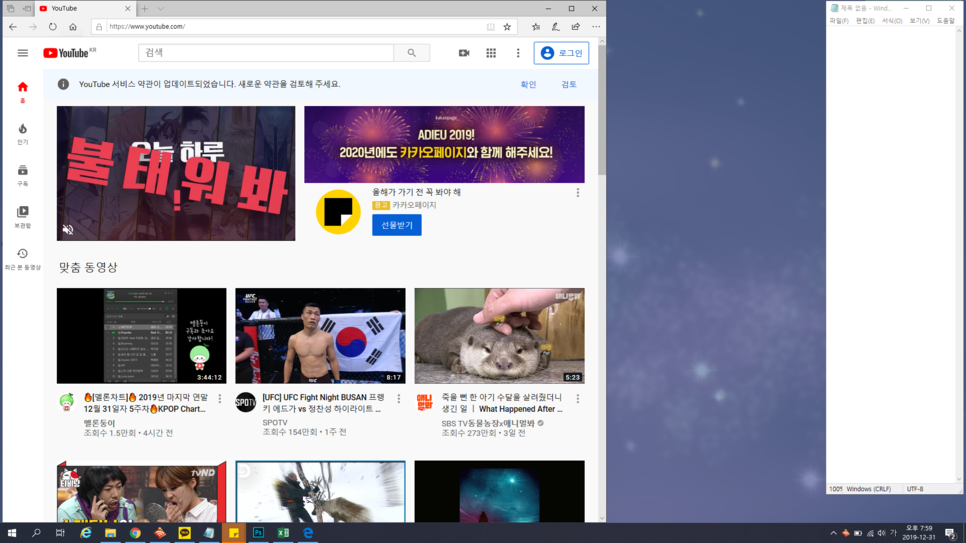
Task: Click the UFC Fight Night BUSAN title
Action: pos(323,403)
